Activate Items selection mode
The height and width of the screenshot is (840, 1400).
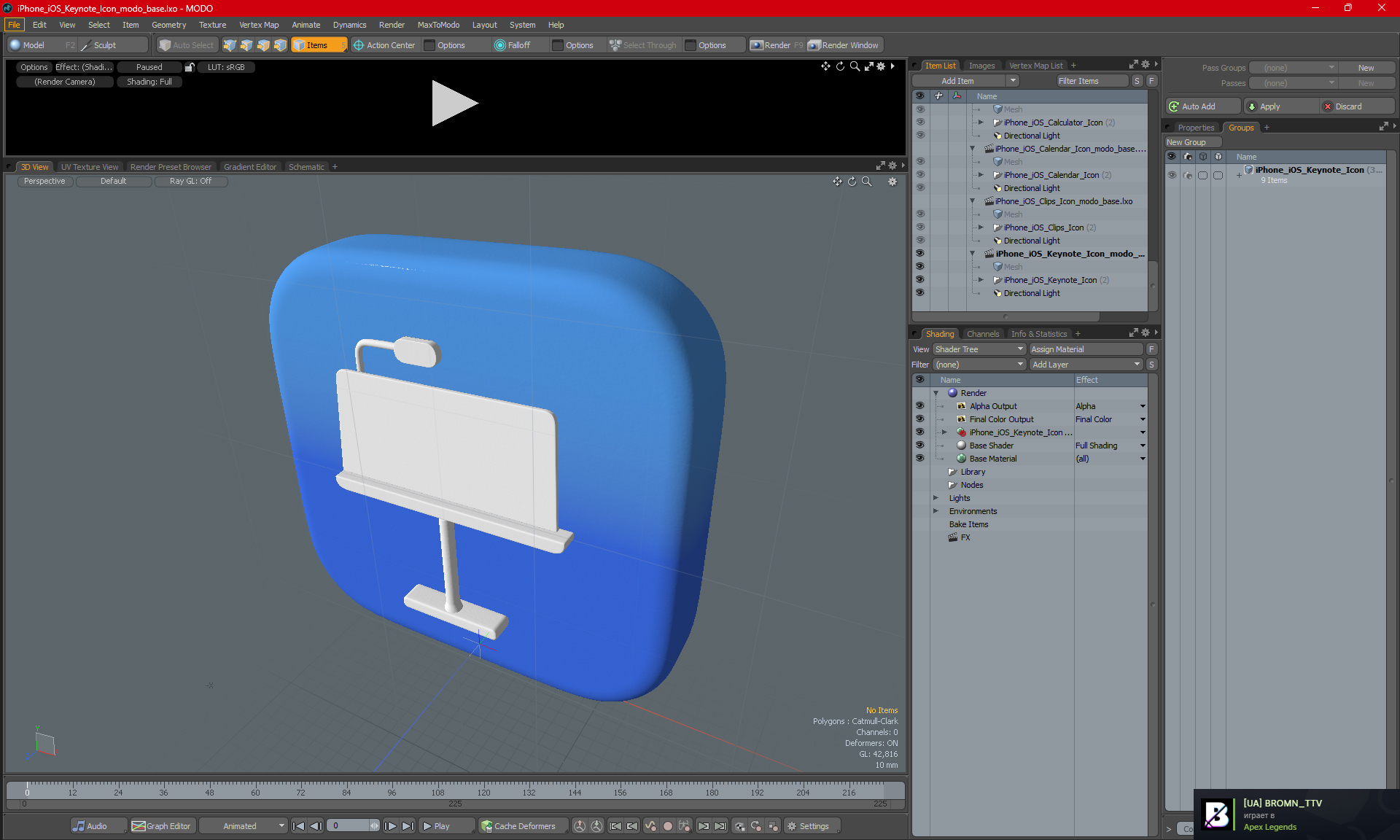pyautogui.click(x=319, y=45)
